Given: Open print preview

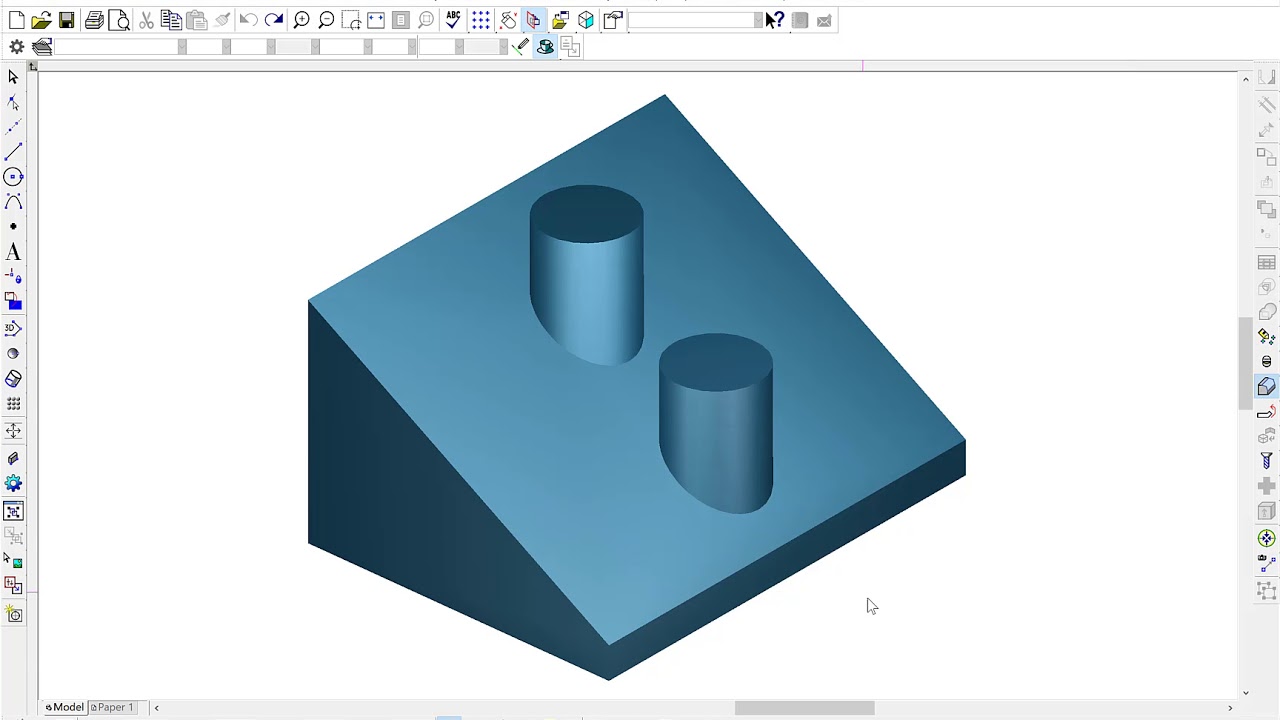Looking at the screenshot, I should 119,20.
